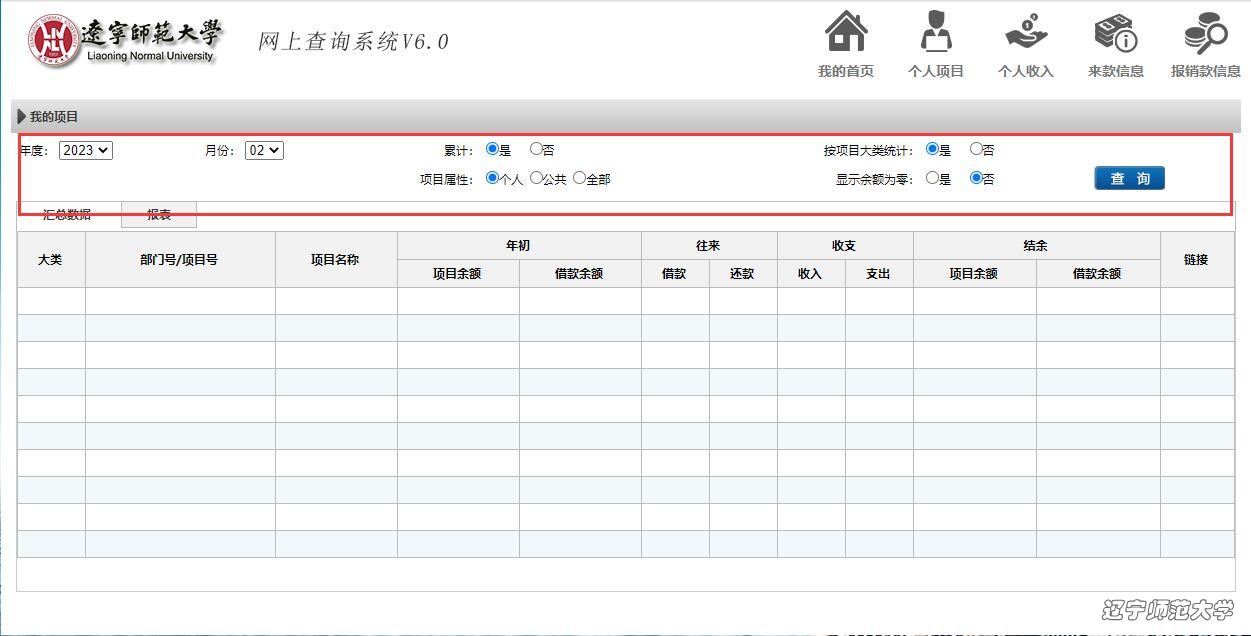Open 报销款信息 coins magnifier icon
The width and height of the screenshot is (1251, 636).
(1205, 33)
